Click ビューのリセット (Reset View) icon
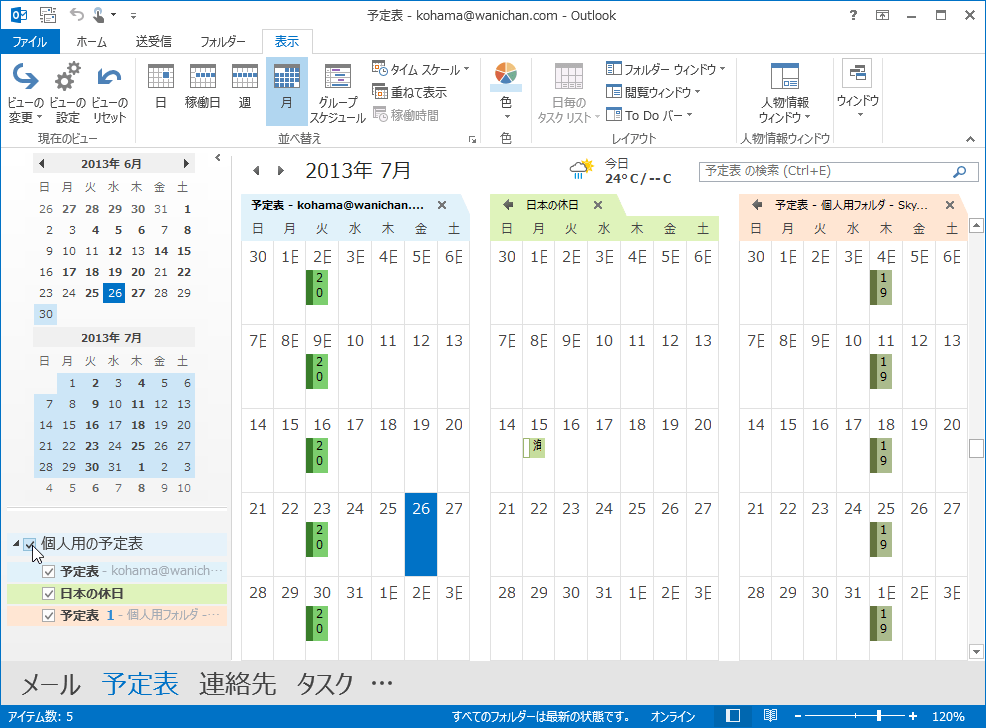The width and height of the screenshot is (986, 728). pyautogui.click(x=109, y=93)
